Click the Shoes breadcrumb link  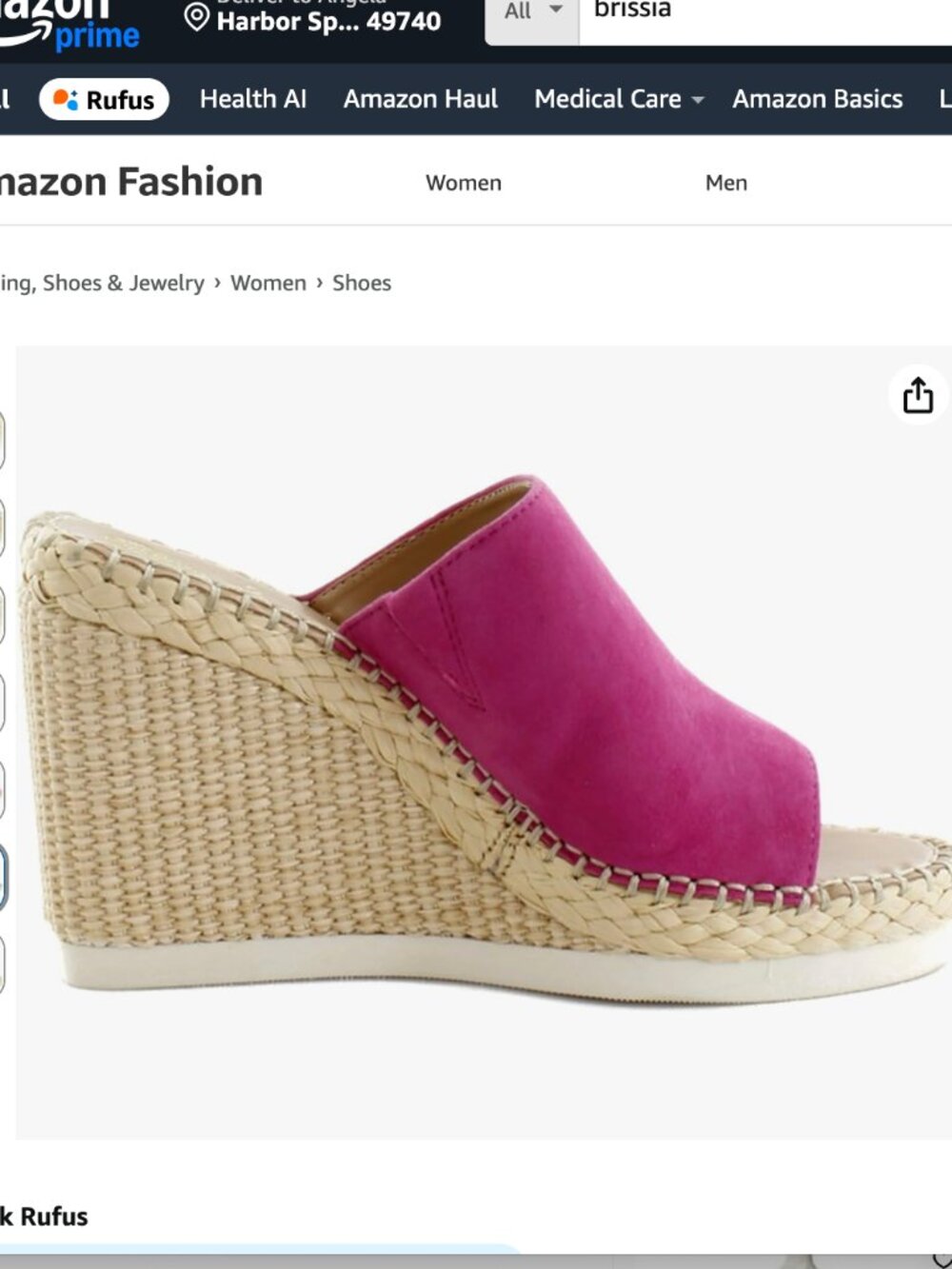(x=362, y=283)
